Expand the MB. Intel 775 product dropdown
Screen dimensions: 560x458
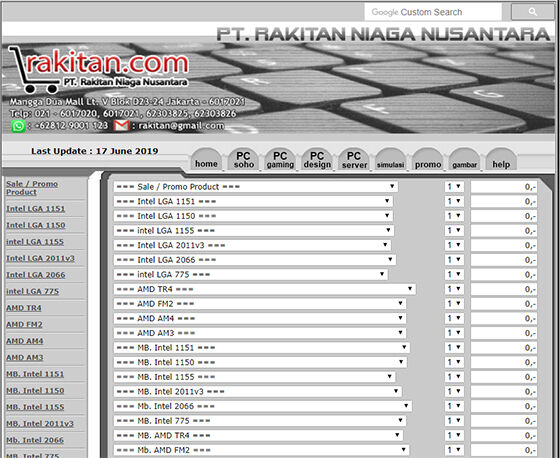(260, 421)
